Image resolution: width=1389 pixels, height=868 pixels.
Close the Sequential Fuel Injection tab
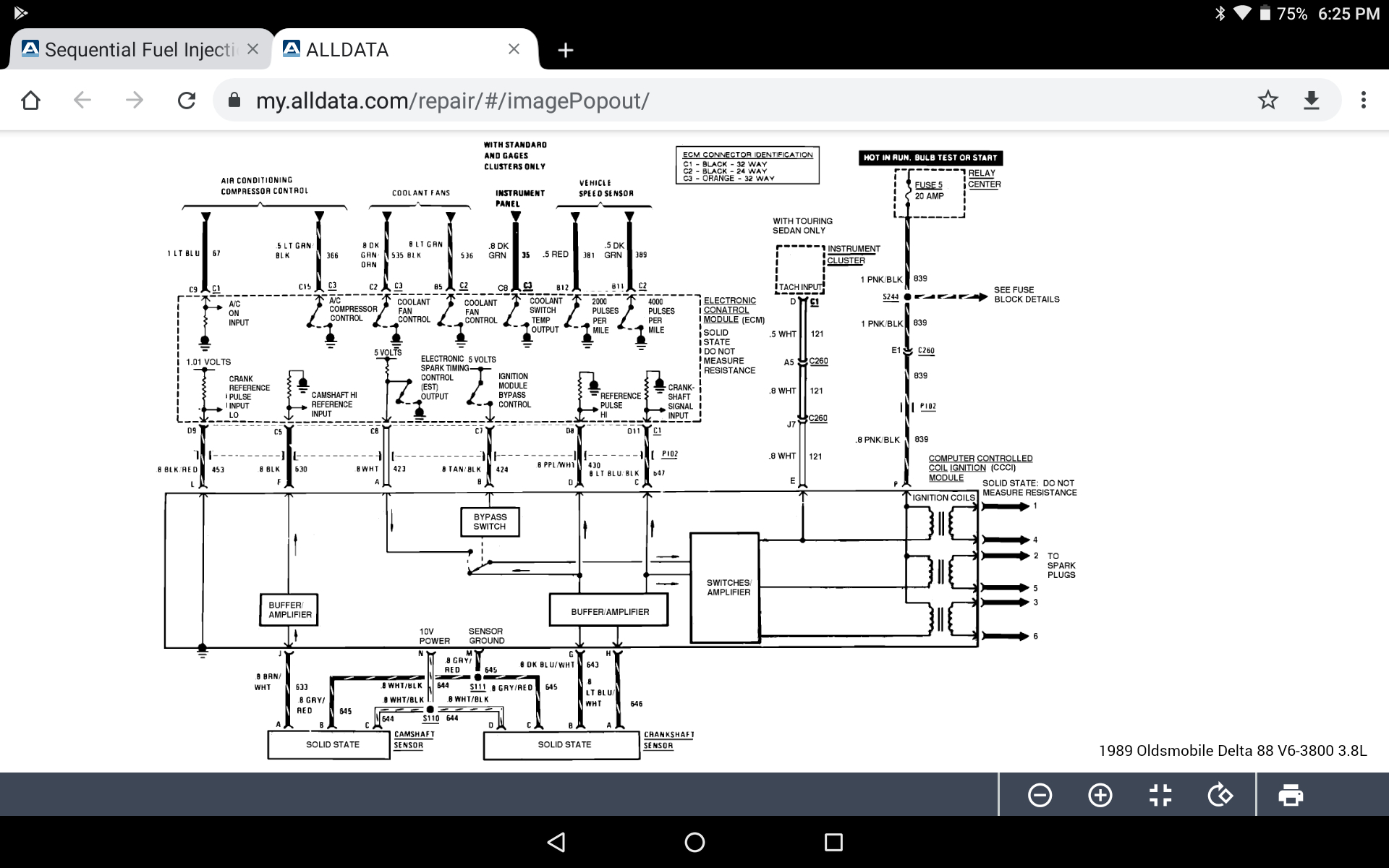point(252,49)
